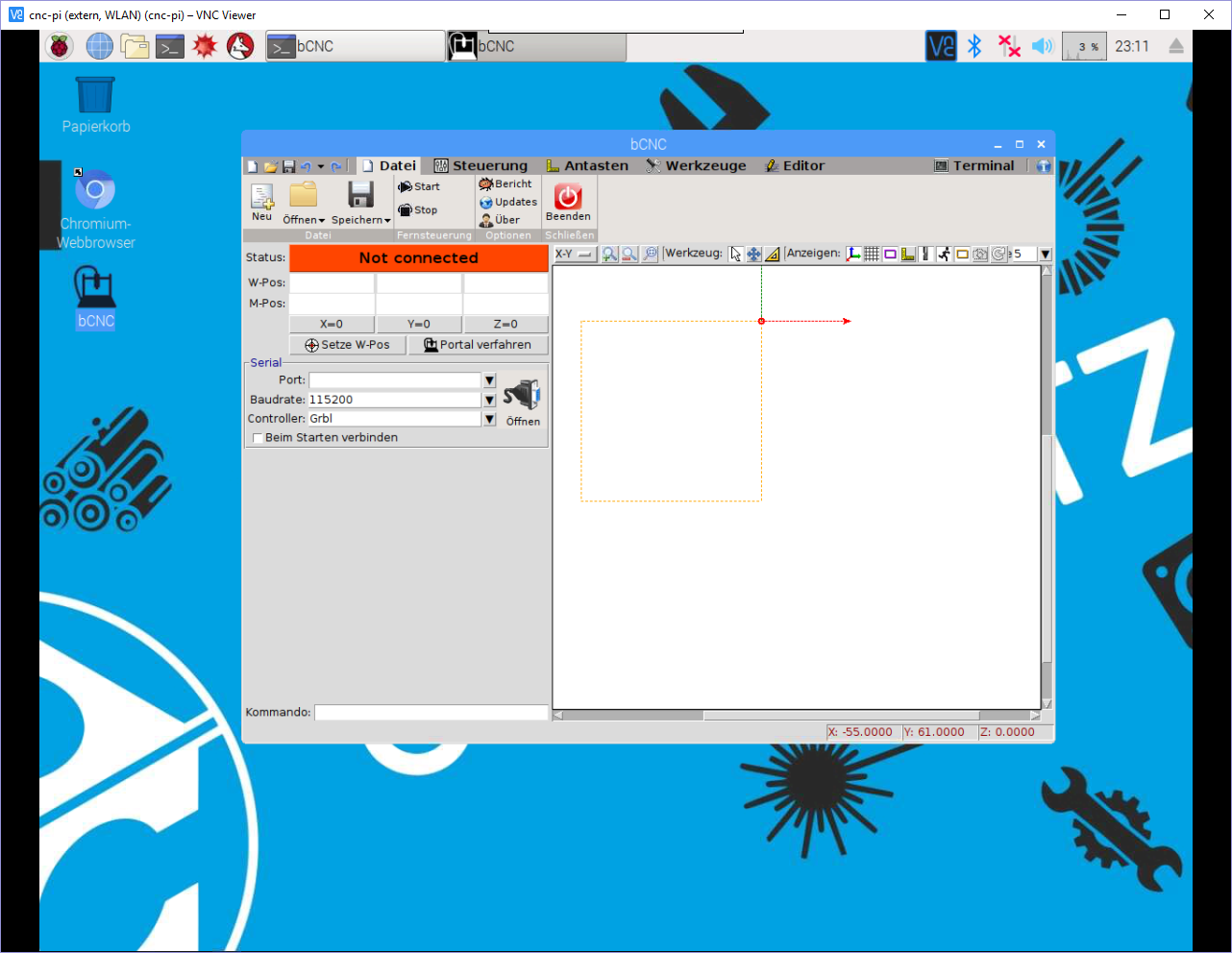The height and width of the screenshot is (953, 1232).
Task: Click the help icon beside Terminal
Action: [1044, 166]
